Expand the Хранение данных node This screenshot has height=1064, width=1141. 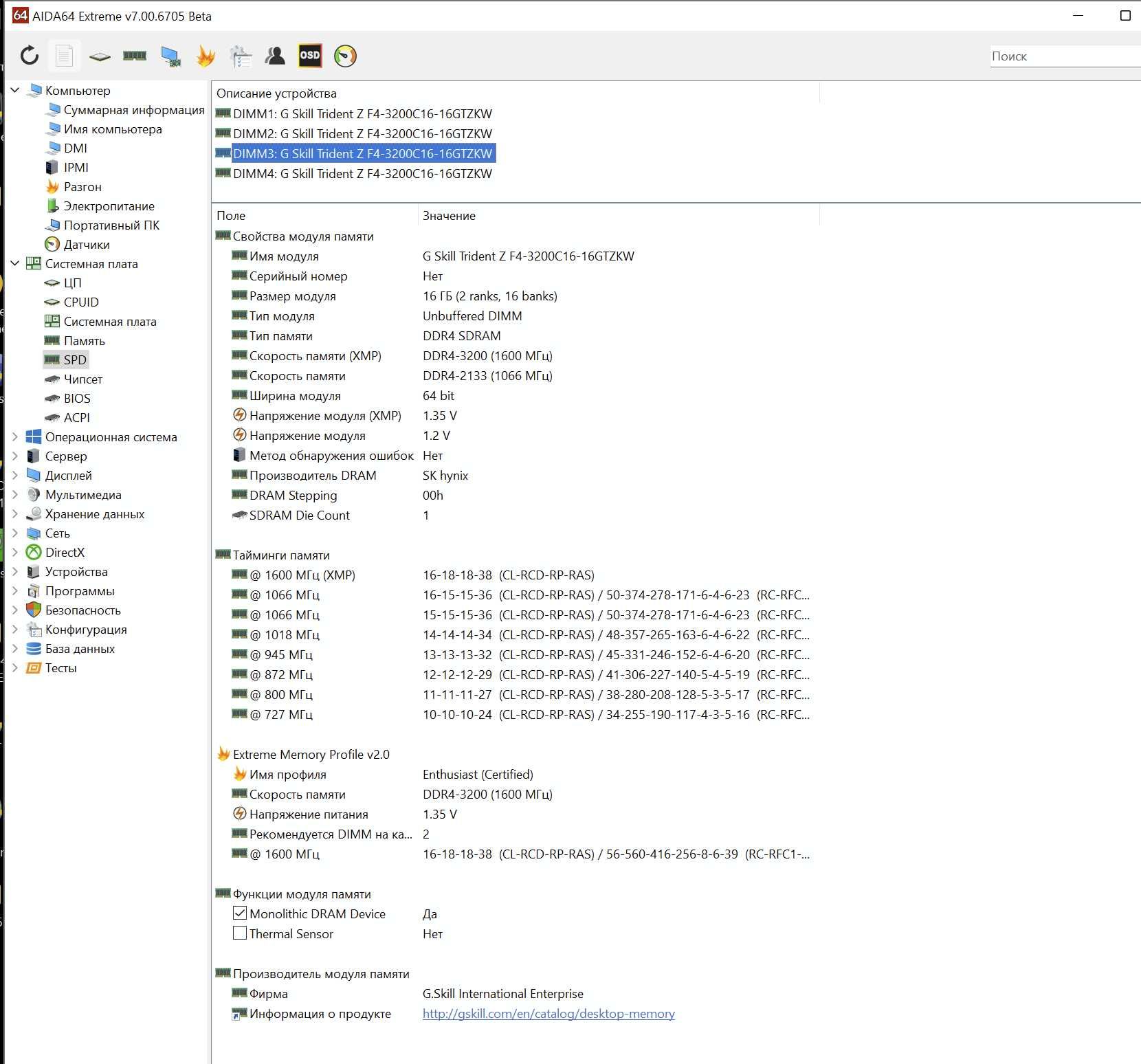[15, 513]
